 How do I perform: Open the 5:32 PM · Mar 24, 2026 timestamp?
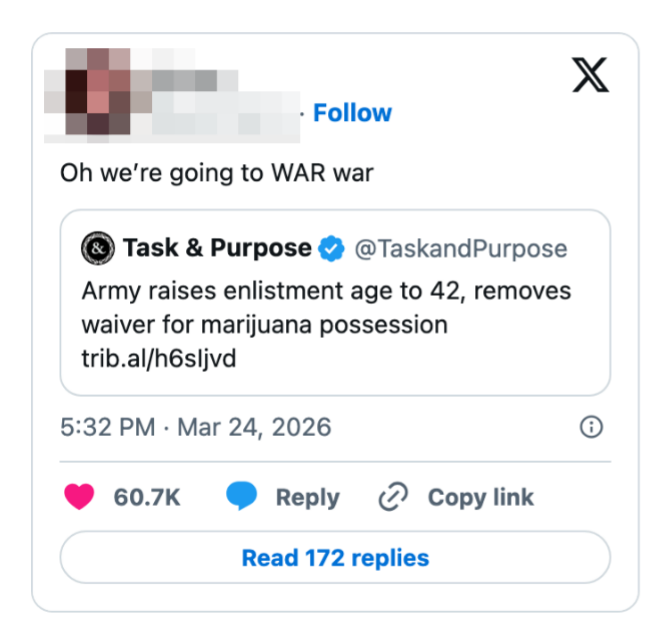pos(195,428)
